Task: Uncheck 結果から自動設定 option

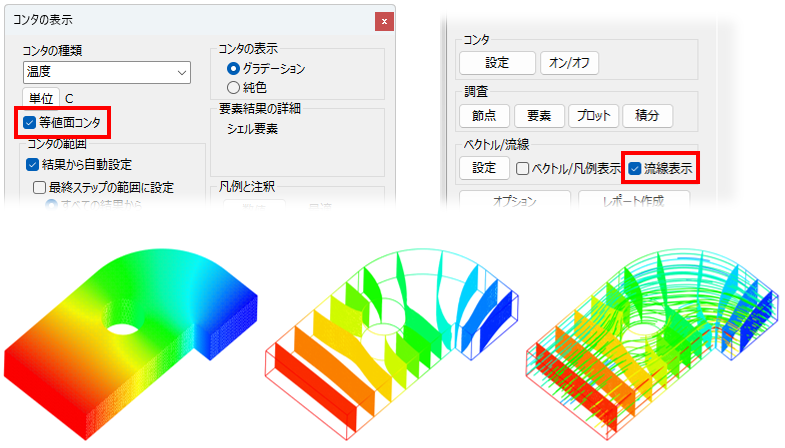Action: click(33, 164)
